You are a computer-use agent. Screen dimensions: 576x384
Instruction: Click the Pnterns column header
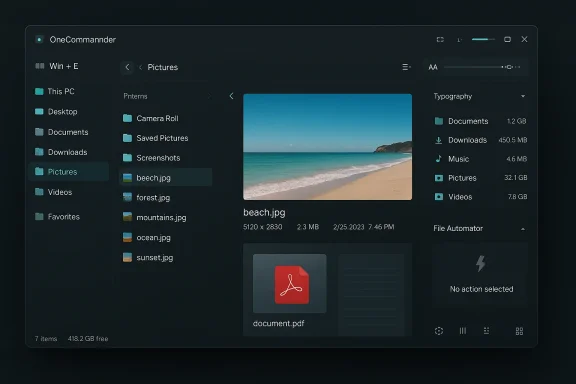tap(135, 96)
